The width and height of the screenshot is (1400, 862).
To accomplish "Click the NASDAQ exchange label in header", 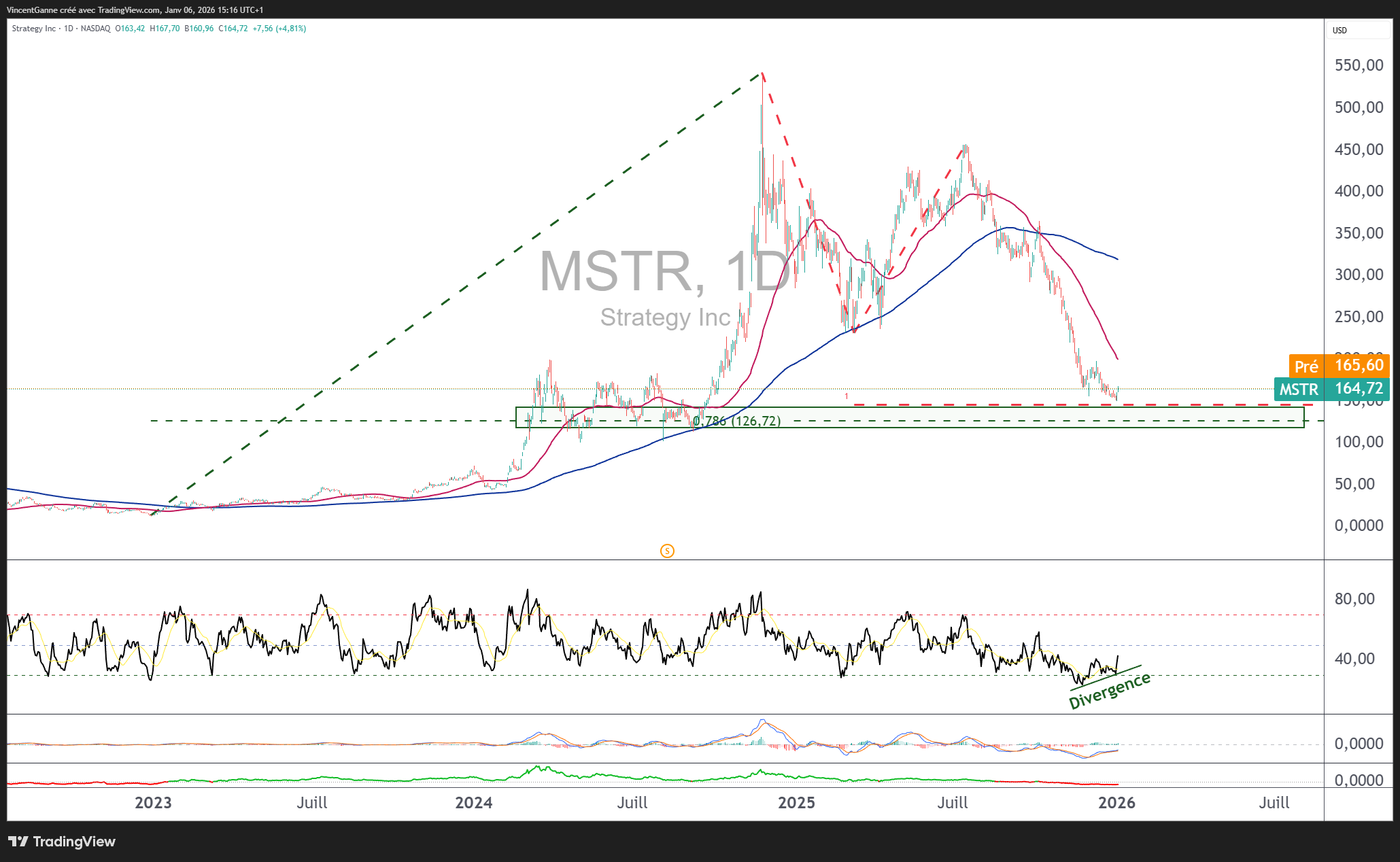I will (95, 29).
